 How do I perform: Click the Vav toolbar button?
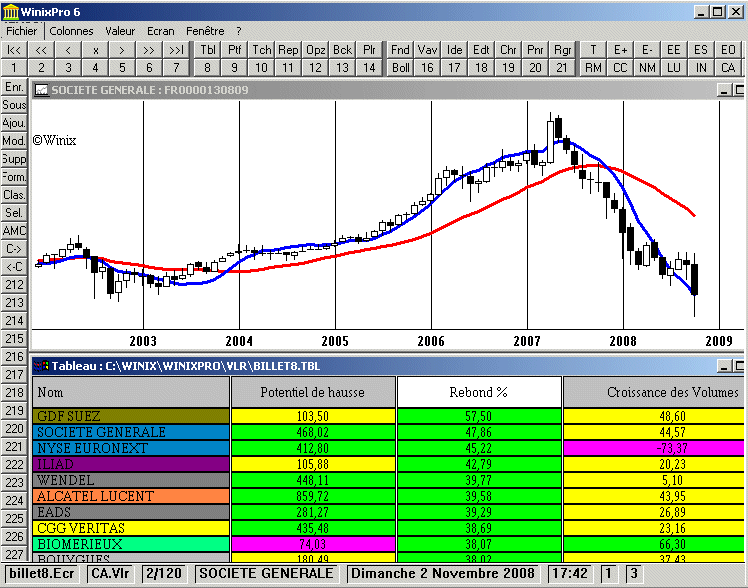point(427,50)
